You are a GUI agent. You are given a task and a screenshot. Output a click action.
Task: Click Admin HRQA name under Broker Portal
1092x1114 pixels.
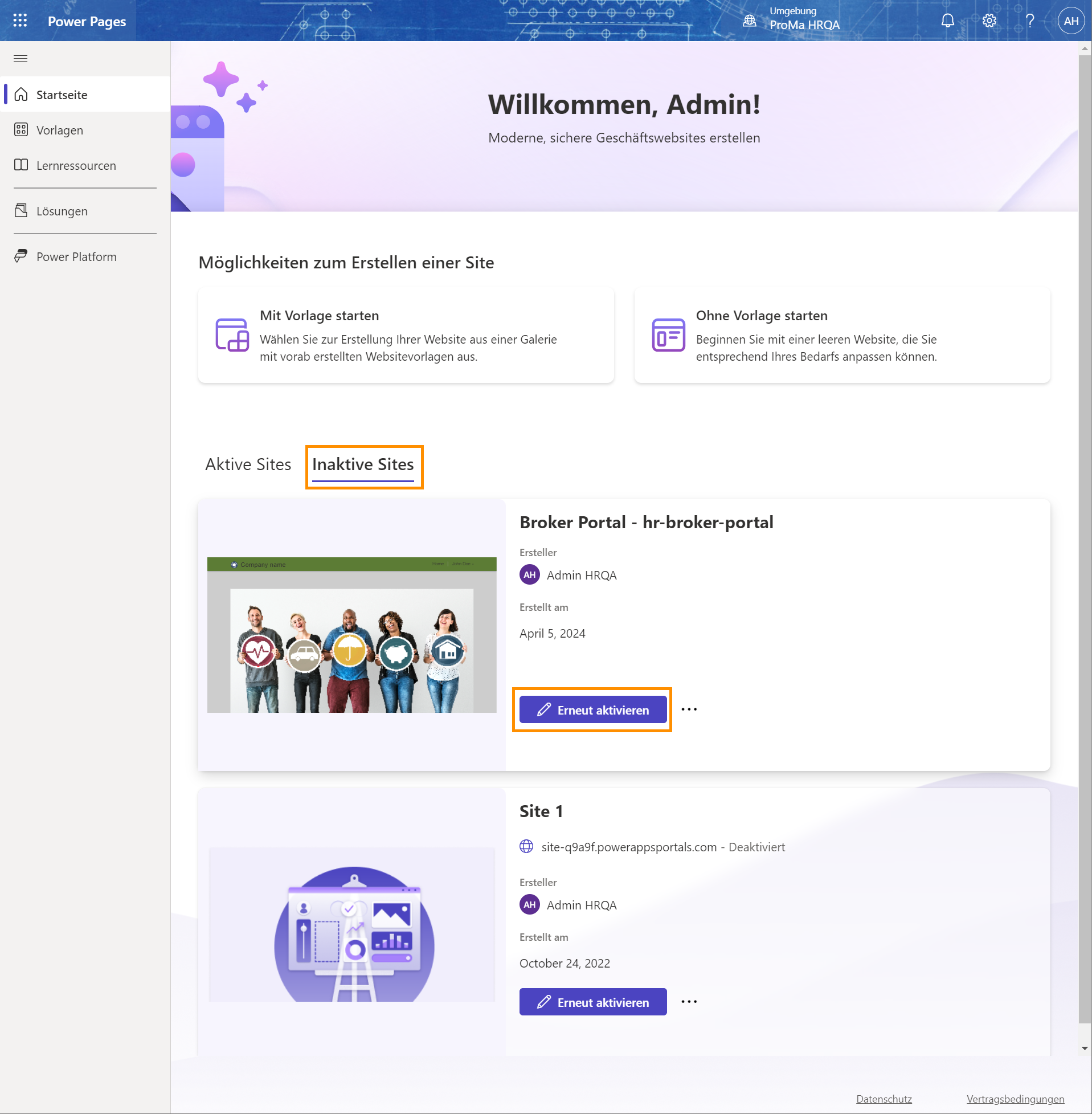click(582, 575)
